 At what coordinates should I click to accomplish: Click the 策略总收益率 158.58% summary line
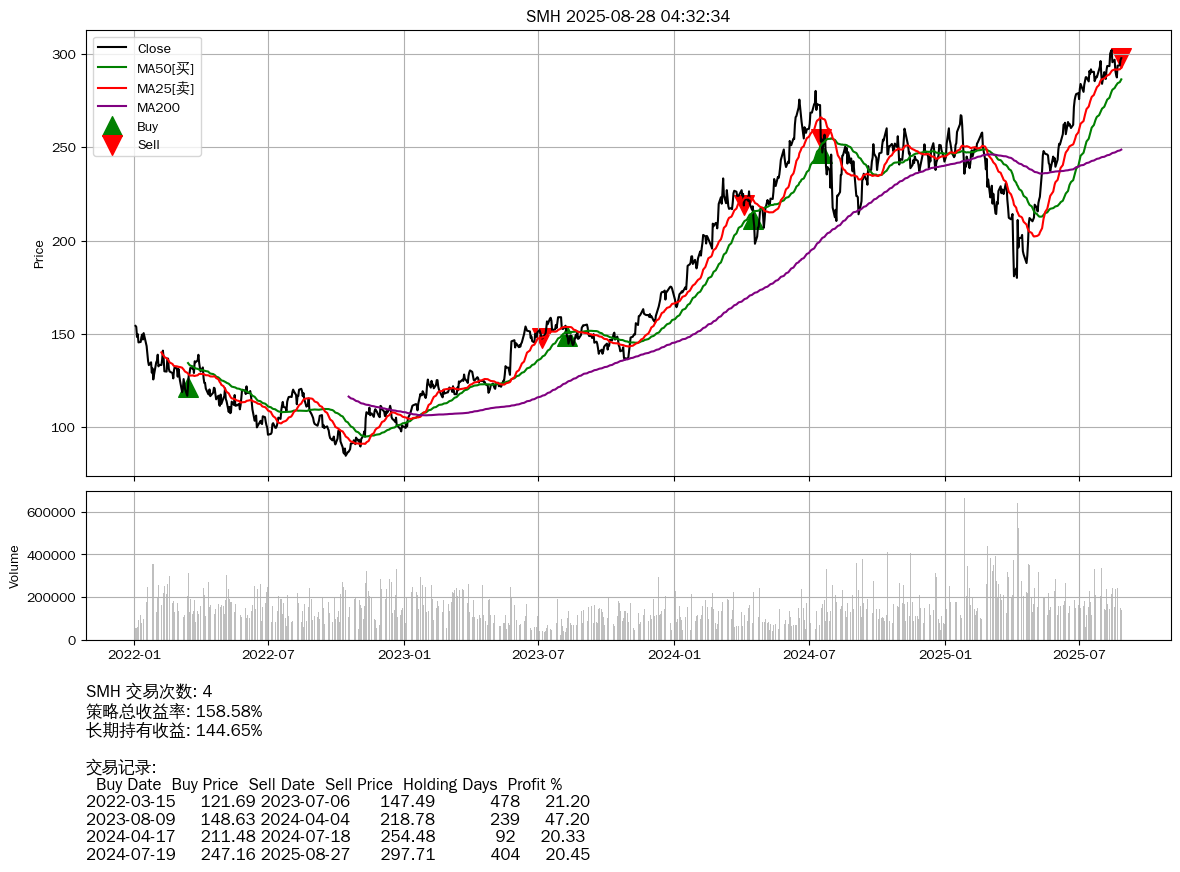[174, 711]
